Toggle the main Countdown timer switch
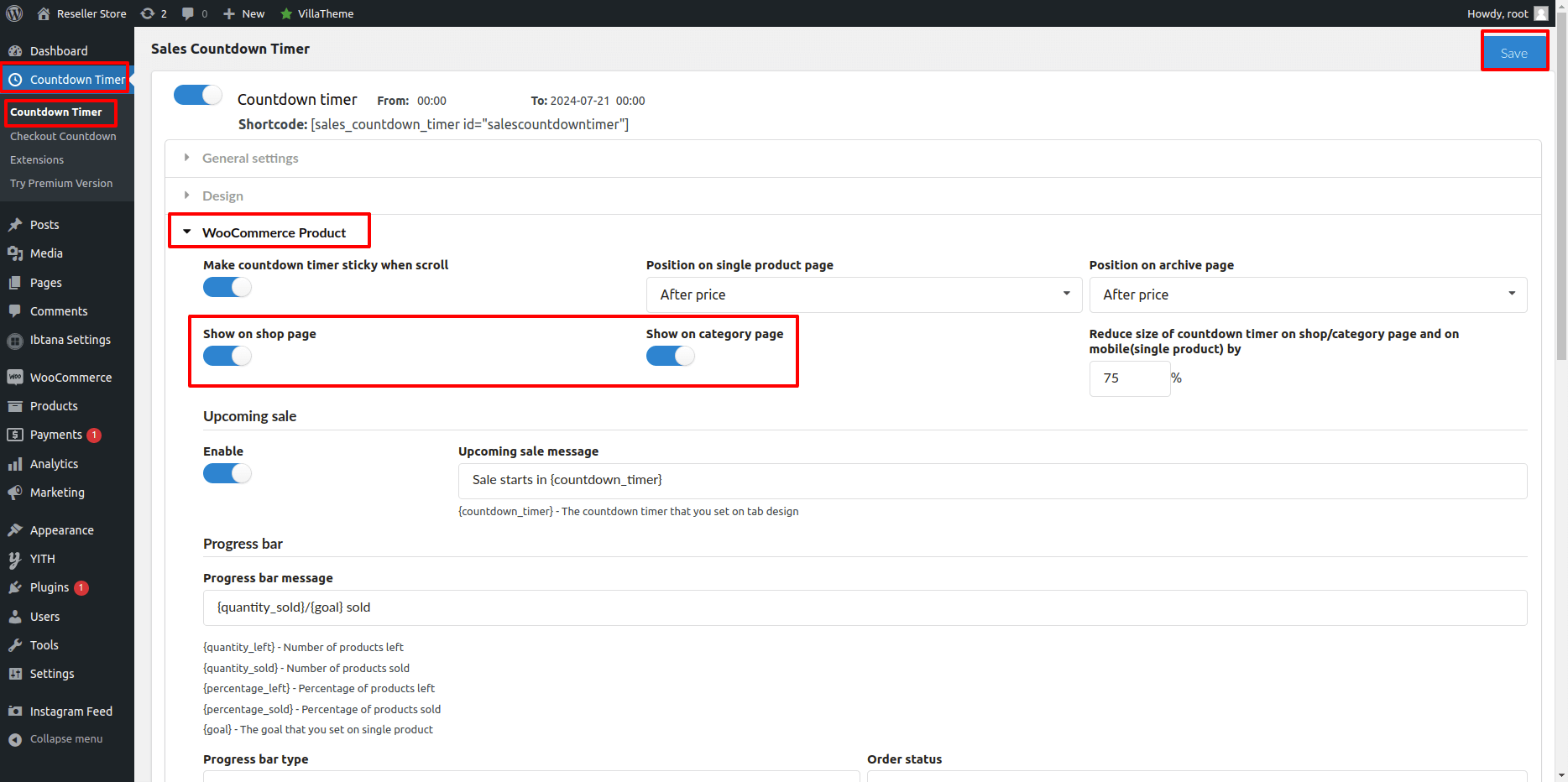Viewport: 1568px width, 782px height. pos(197,96)
